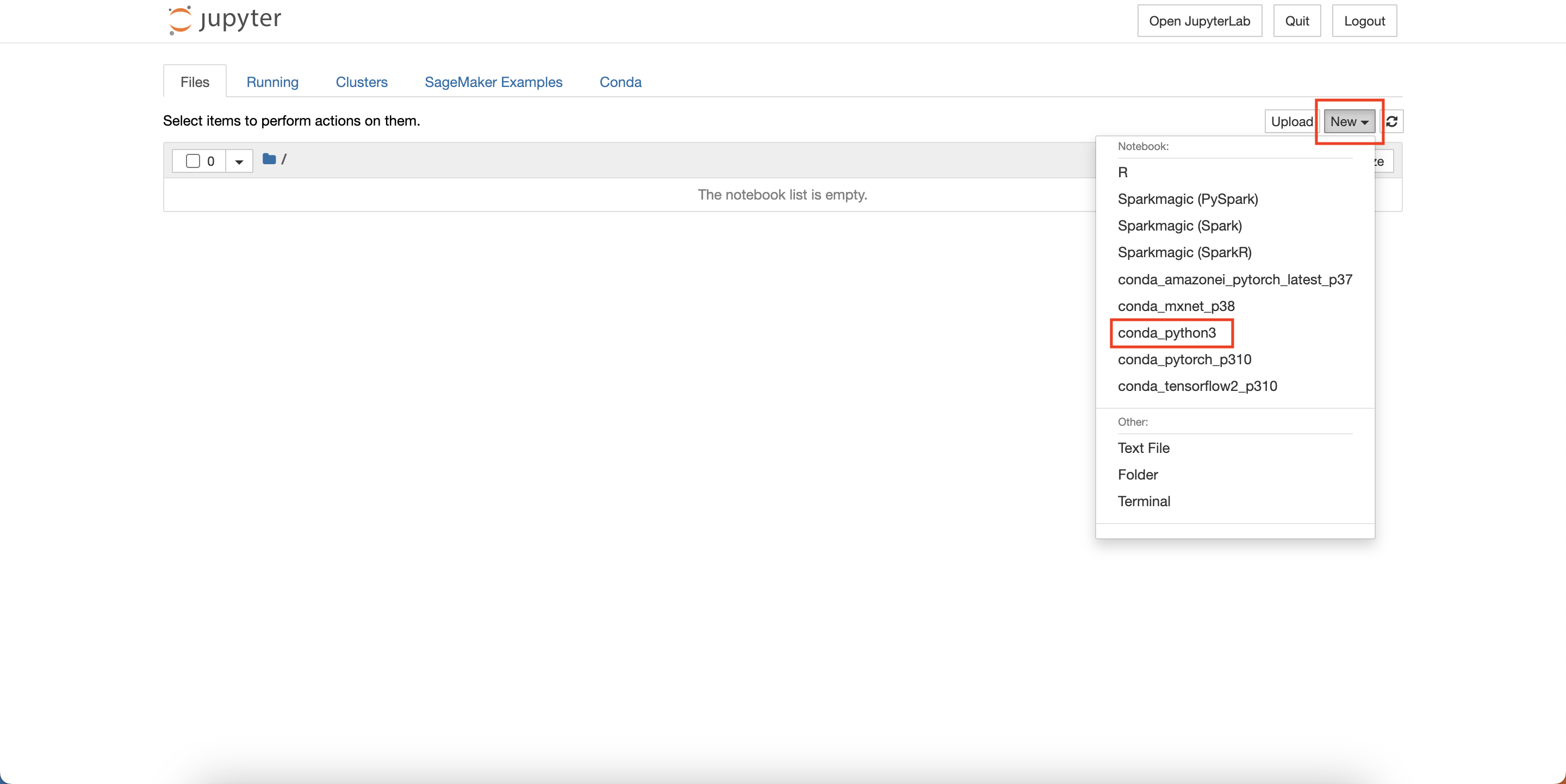1566x784 pixels.
Task: Create a new Folder from menu
Action: pyautogui.click(x=1138, y=475)
